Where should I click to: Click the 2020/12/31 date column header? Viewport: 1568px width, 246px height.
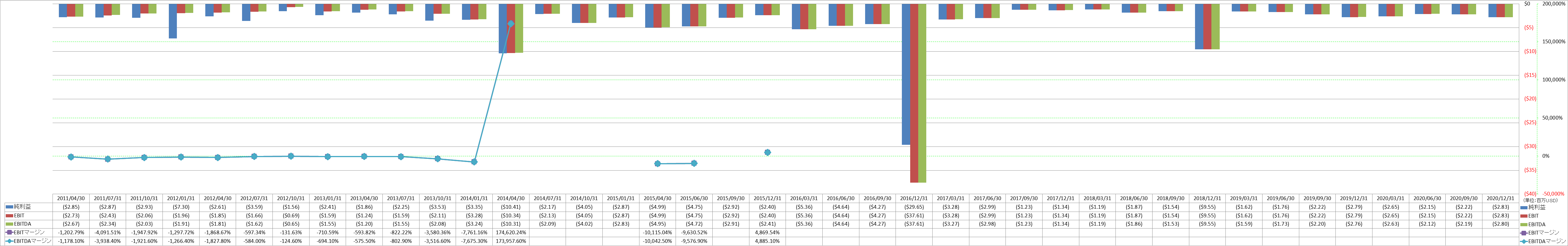pos(1501,199)
